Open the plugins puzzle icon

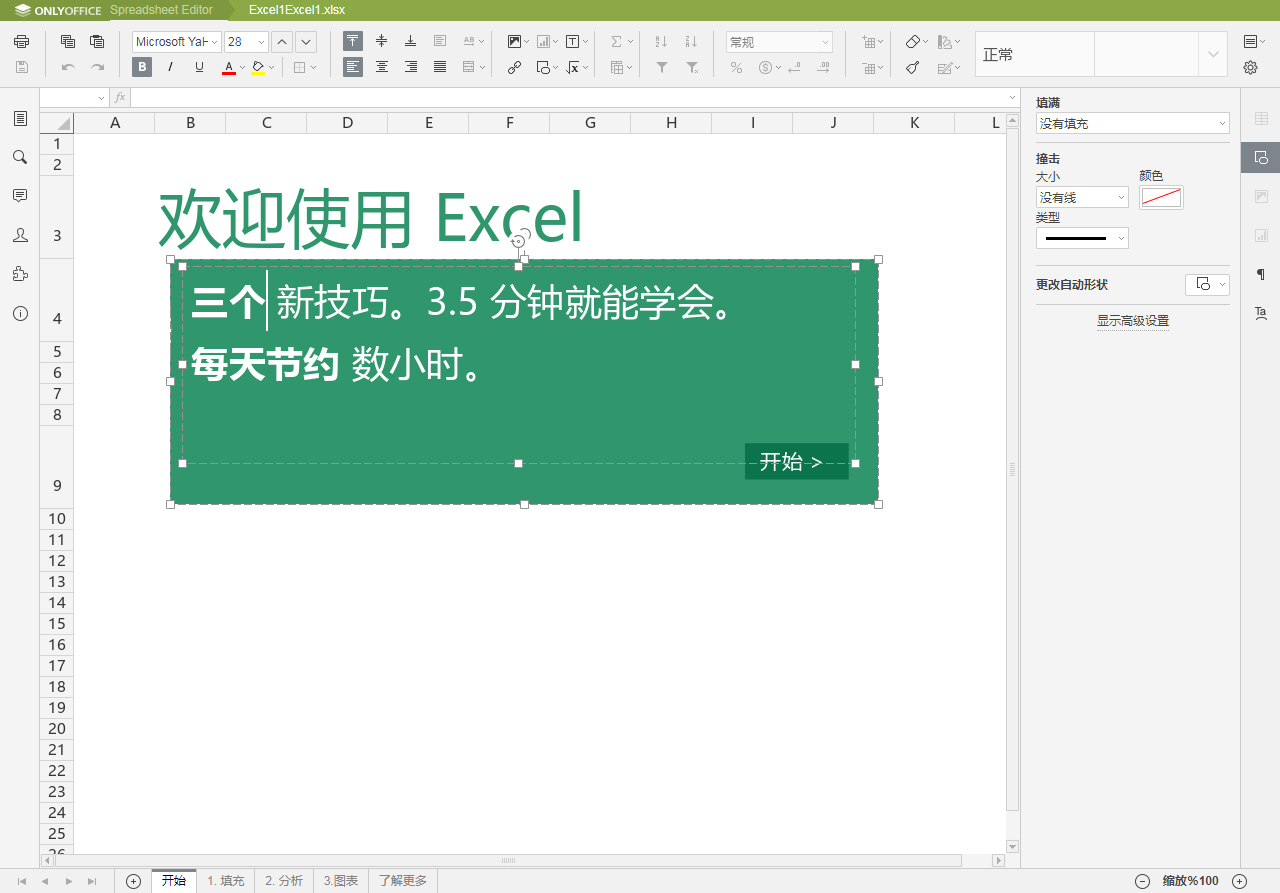(20, 274)
